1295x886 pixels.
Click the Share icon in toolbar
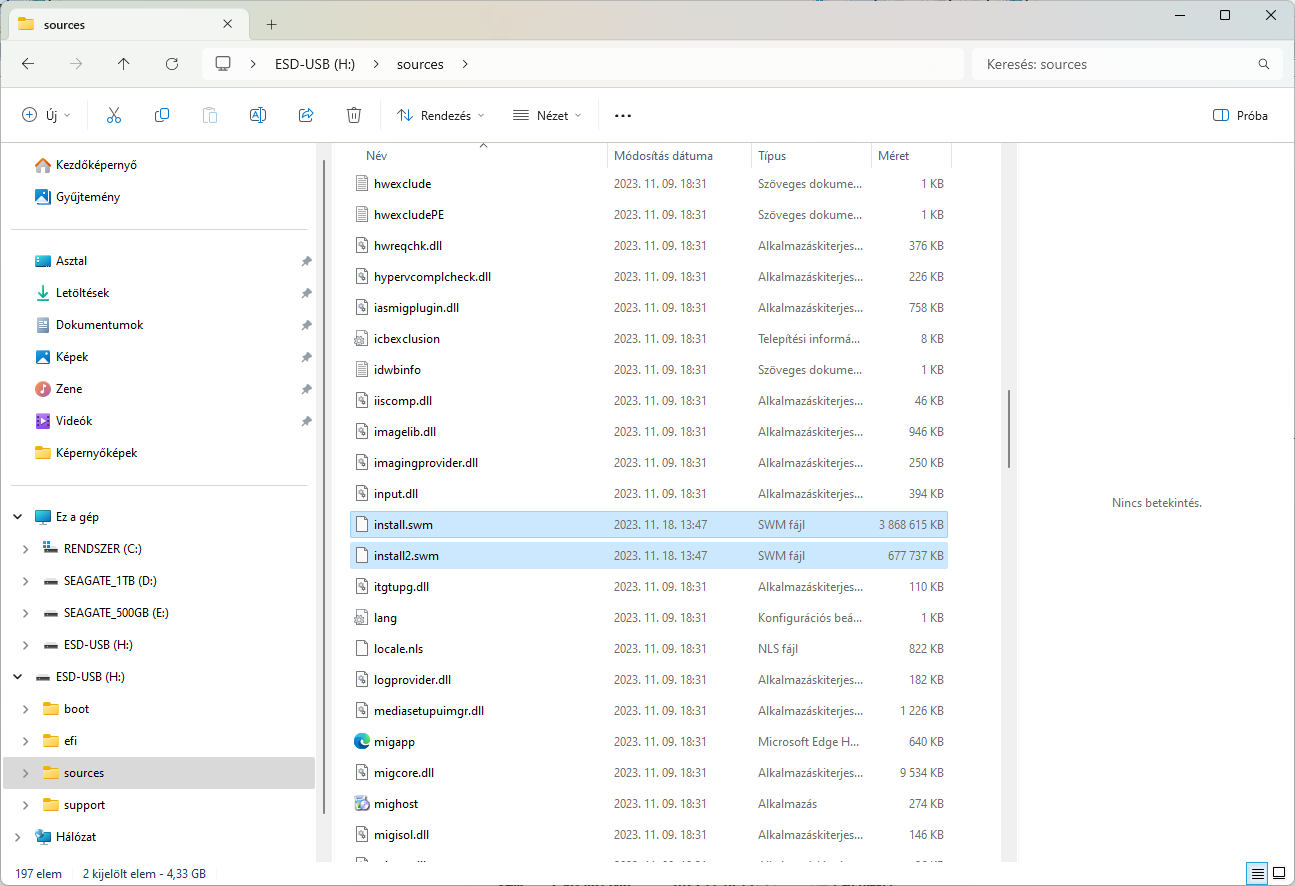point(306,115)
